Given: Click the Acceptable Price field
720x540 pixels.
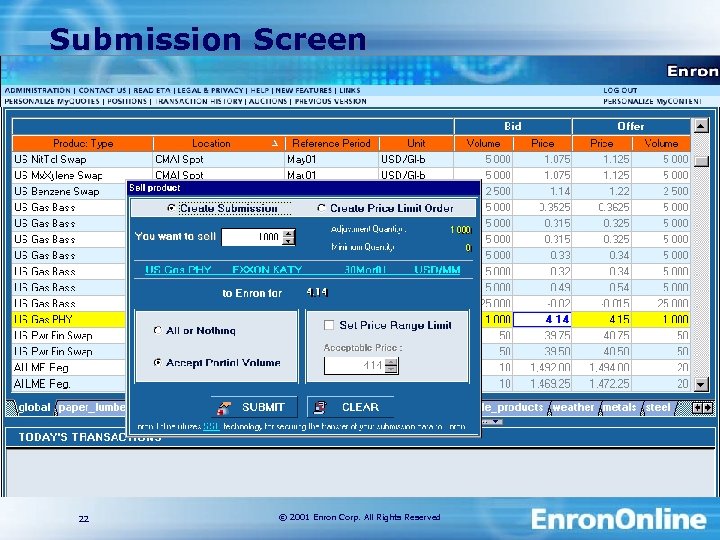Looking at the screenshot, I should click(x=354, y=366).
